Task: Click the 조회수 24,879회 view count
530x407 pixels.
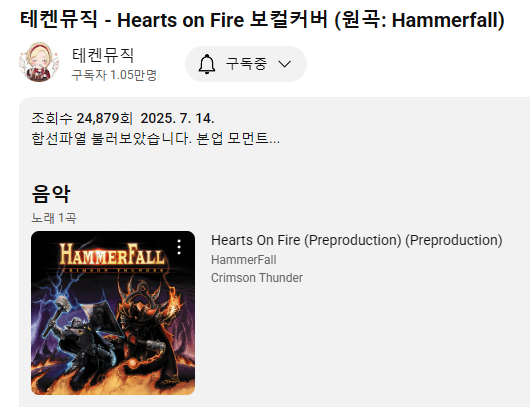Action: (x=82, y=118)
